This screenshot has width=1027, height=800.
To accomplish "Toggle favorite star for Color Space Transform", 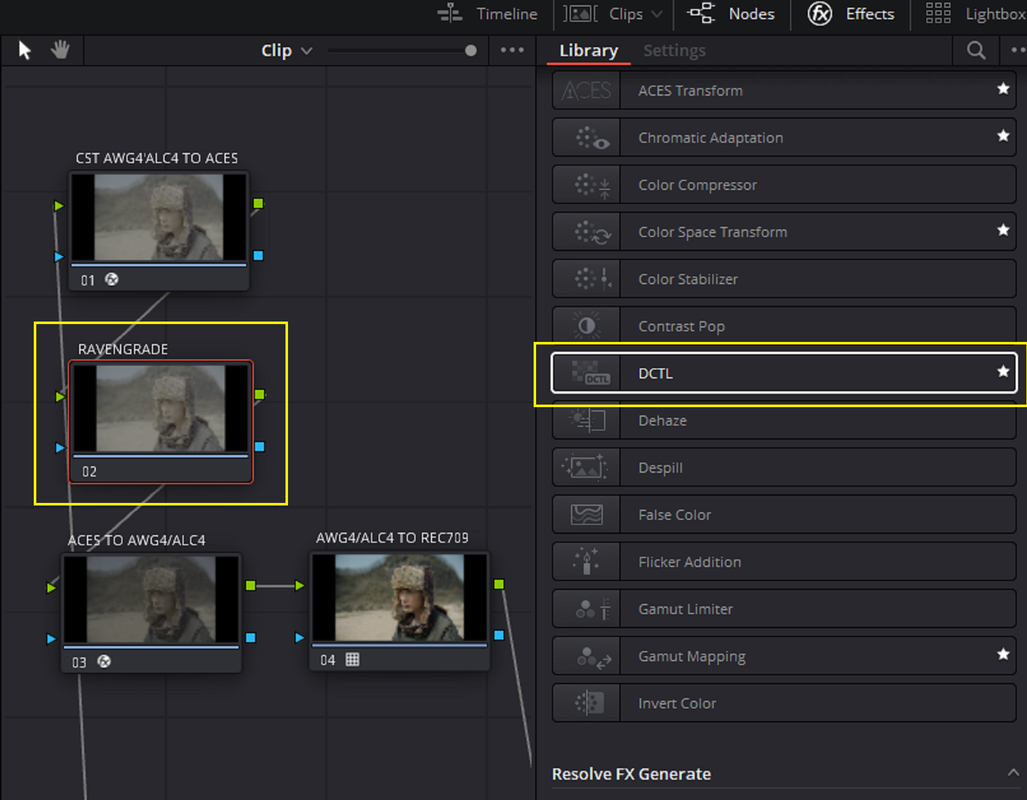I will click(x=1003, y=231).
